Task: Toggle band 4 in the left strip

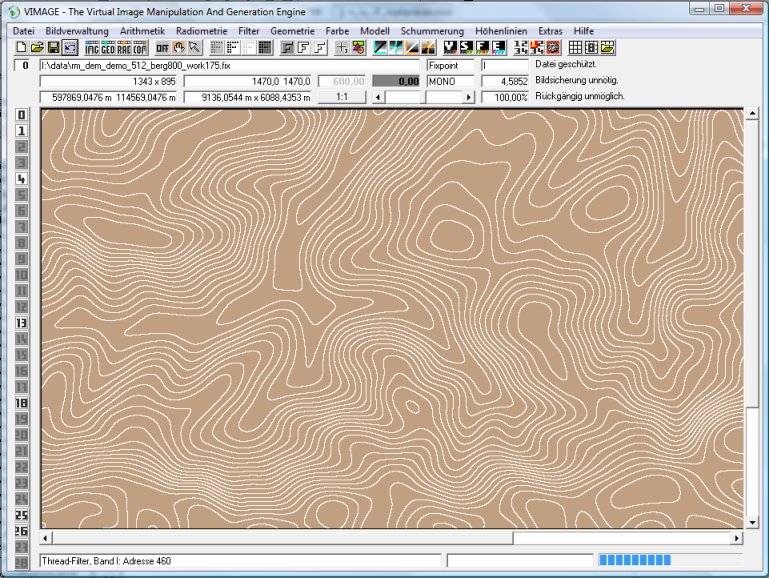Action: 21,179
